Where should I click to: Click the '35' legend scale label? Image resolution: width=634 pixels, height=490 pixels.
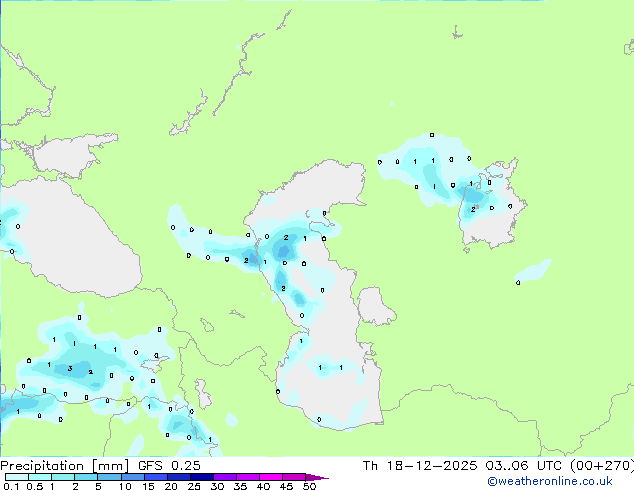point(240,486)
